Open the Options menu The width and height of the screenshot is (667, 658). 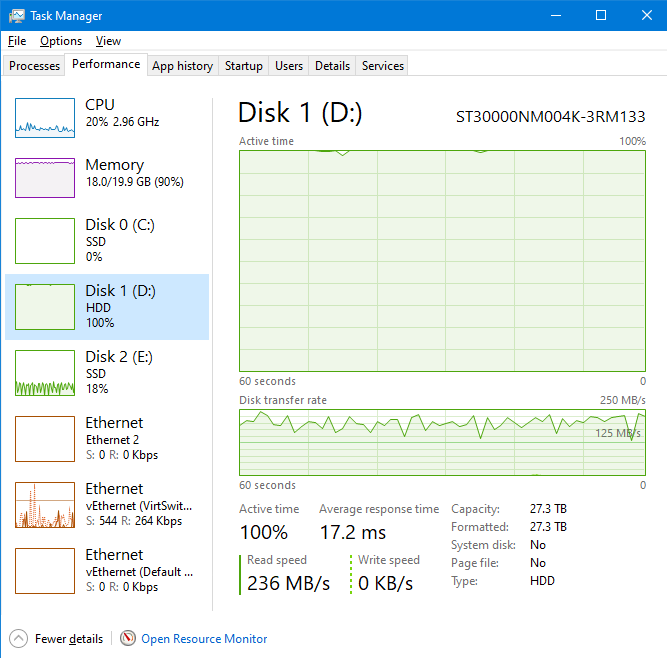pos(61,41)
